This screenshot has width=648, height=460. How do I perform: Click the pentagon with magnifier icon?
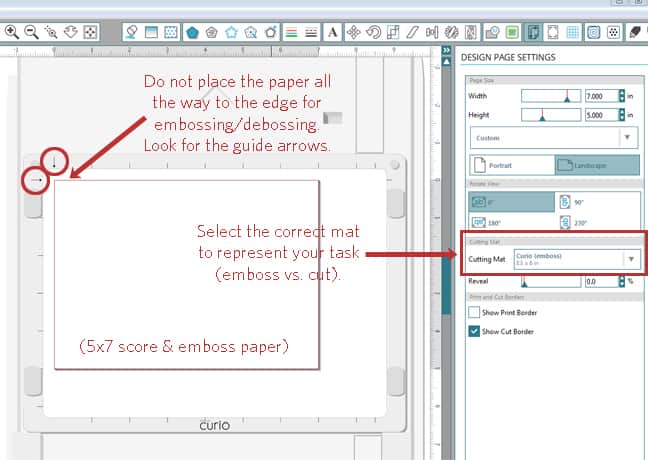(251, 32)
